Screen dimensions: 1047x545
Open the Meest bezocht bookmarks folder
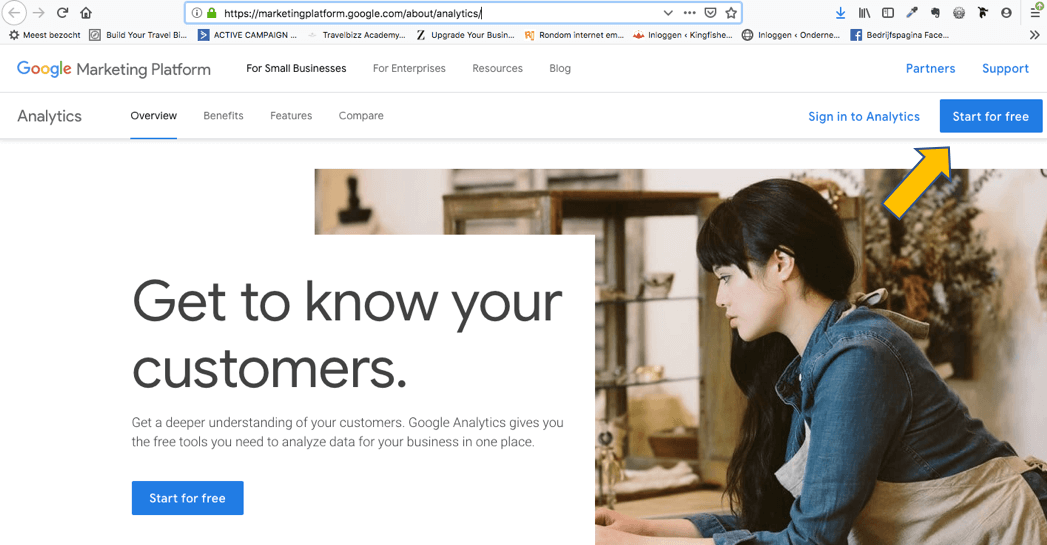(x=45, y=35)
